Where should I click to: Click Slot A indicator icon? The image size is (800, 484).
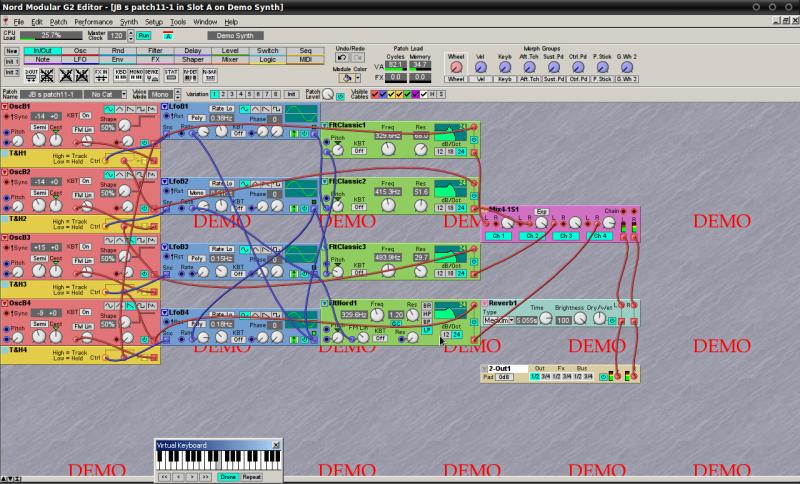pos(168,36)
